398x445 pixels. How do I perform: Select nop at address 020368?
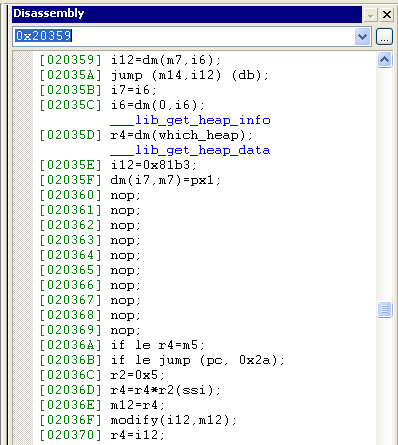coord(125,315)
